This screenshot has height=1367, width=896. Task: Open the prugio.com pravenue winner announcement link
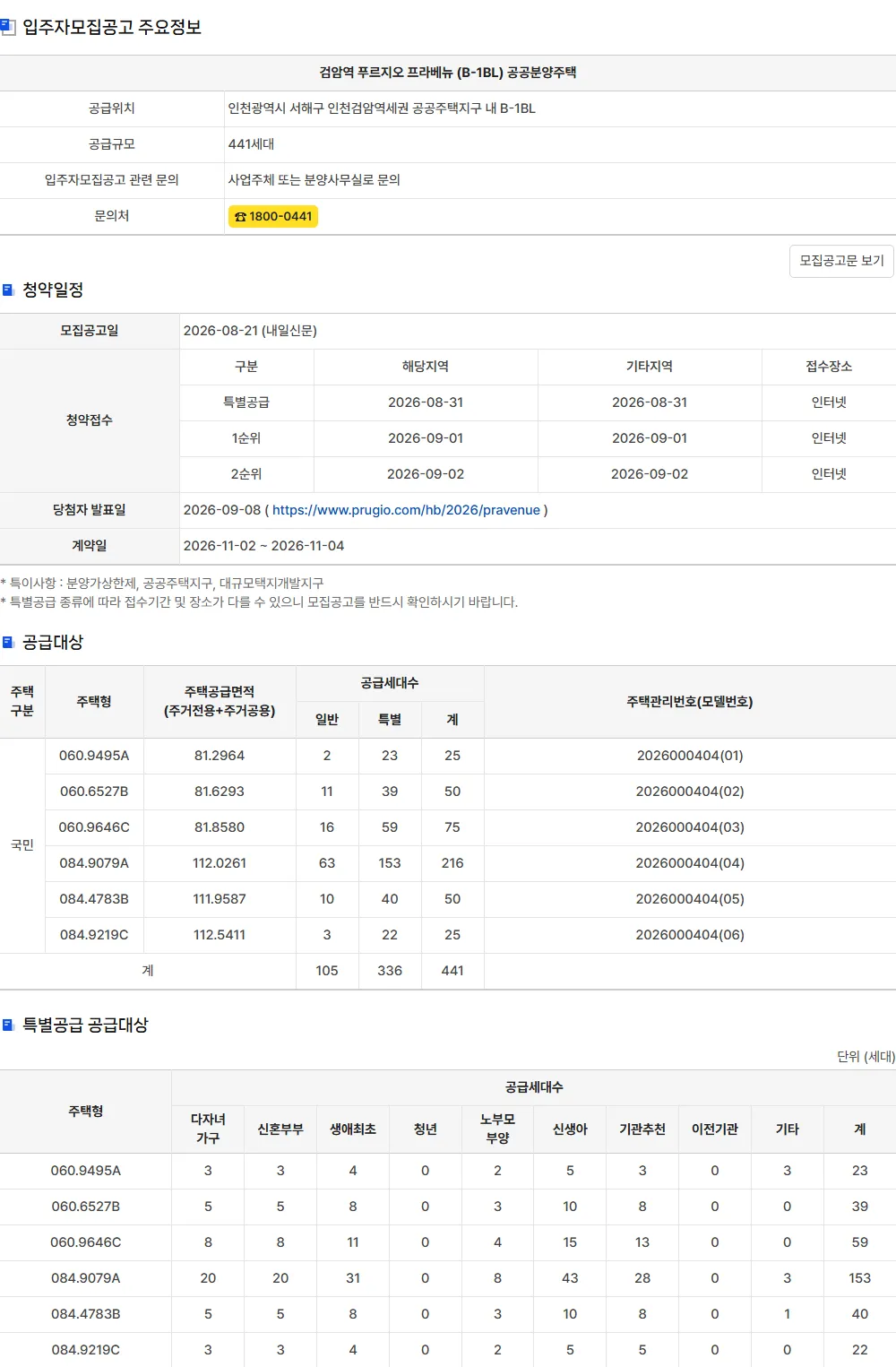pyautogui.click(x=406, y=510)
